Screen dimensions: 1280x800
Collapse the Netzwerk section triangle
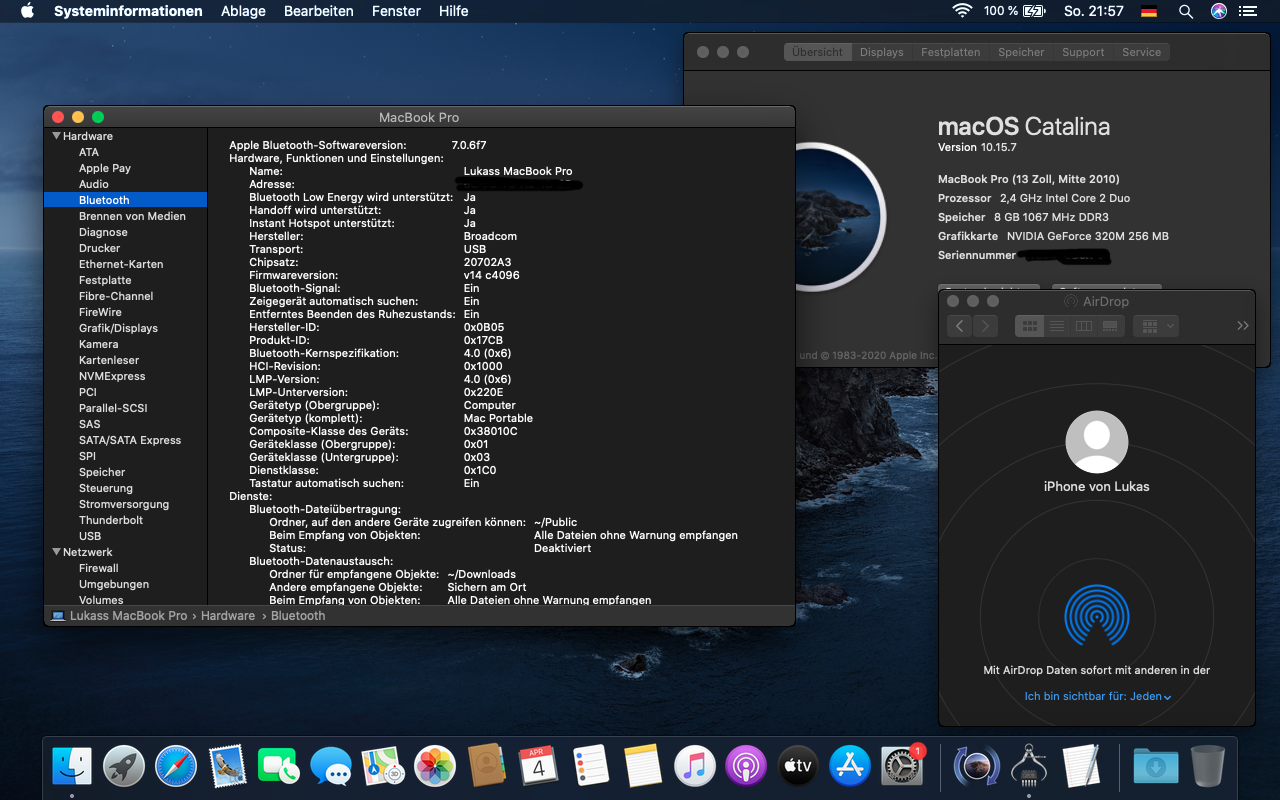pos(56,552)
